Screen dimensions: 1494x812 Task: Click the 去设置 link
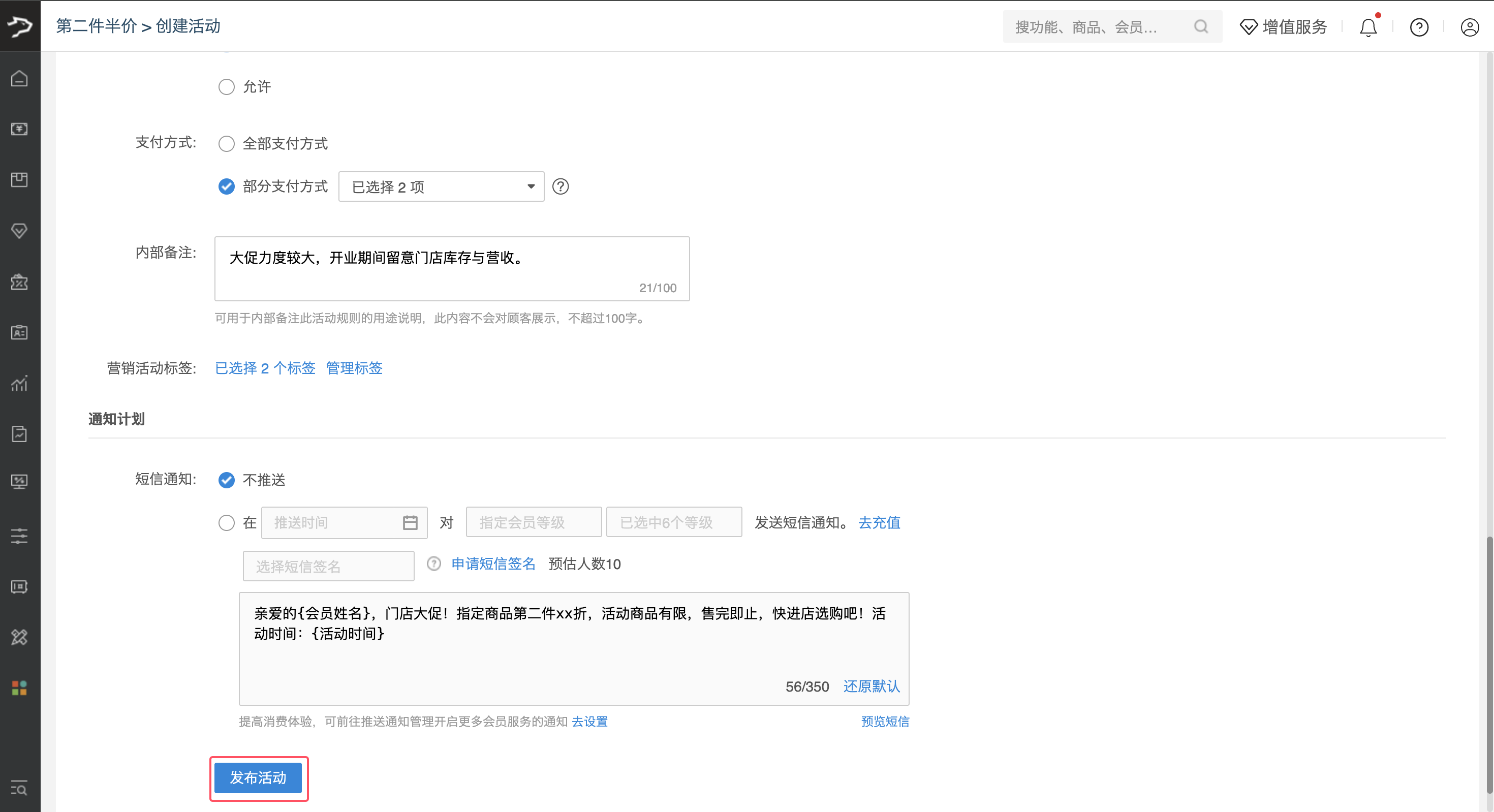tap(590, 722)
